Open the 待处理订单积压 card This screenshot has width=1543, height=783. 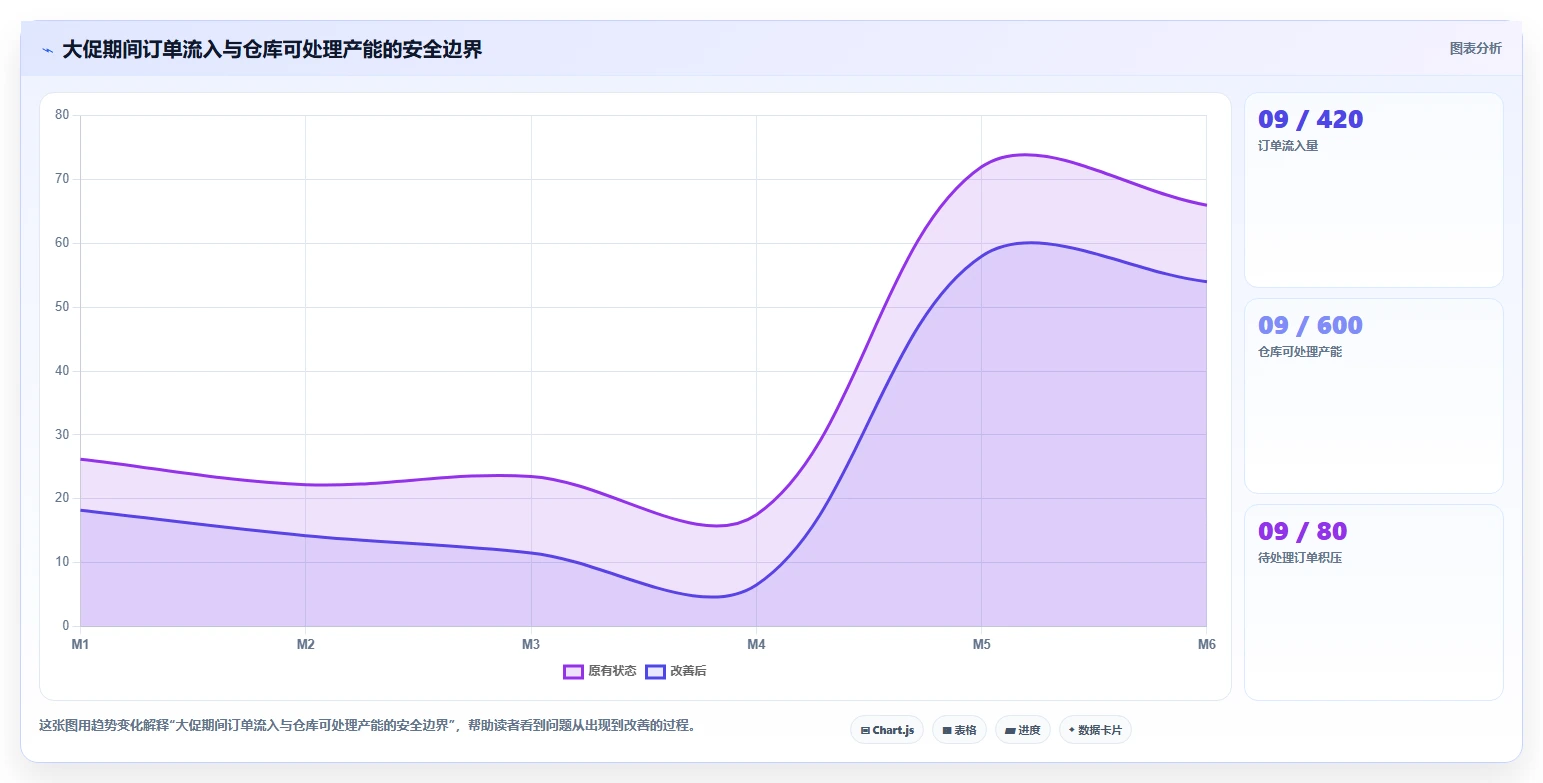click(x=1373, y=602)
